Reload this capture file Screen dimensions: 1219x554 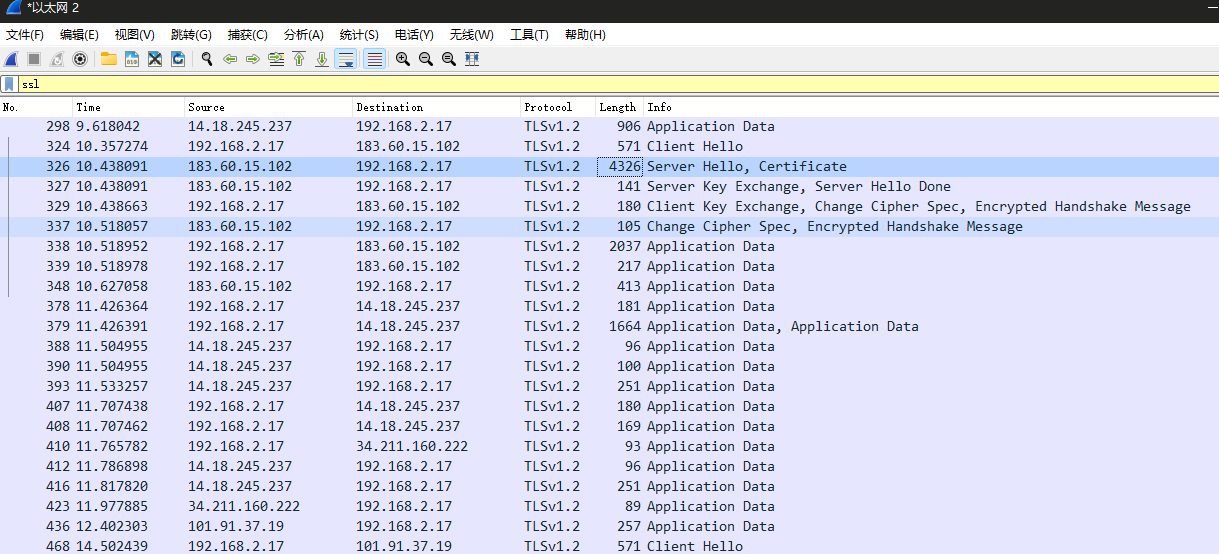pyautogui.click(x=178, y=59)
